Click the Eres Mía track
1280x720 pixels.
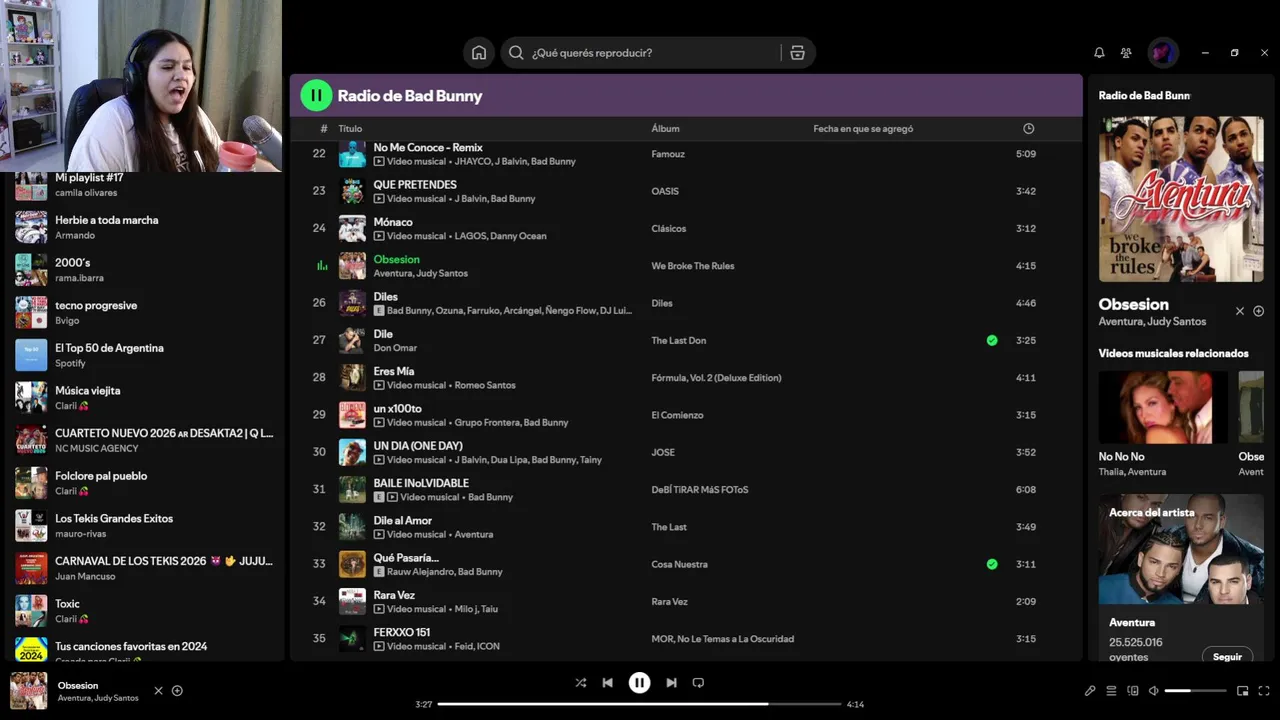394,372
